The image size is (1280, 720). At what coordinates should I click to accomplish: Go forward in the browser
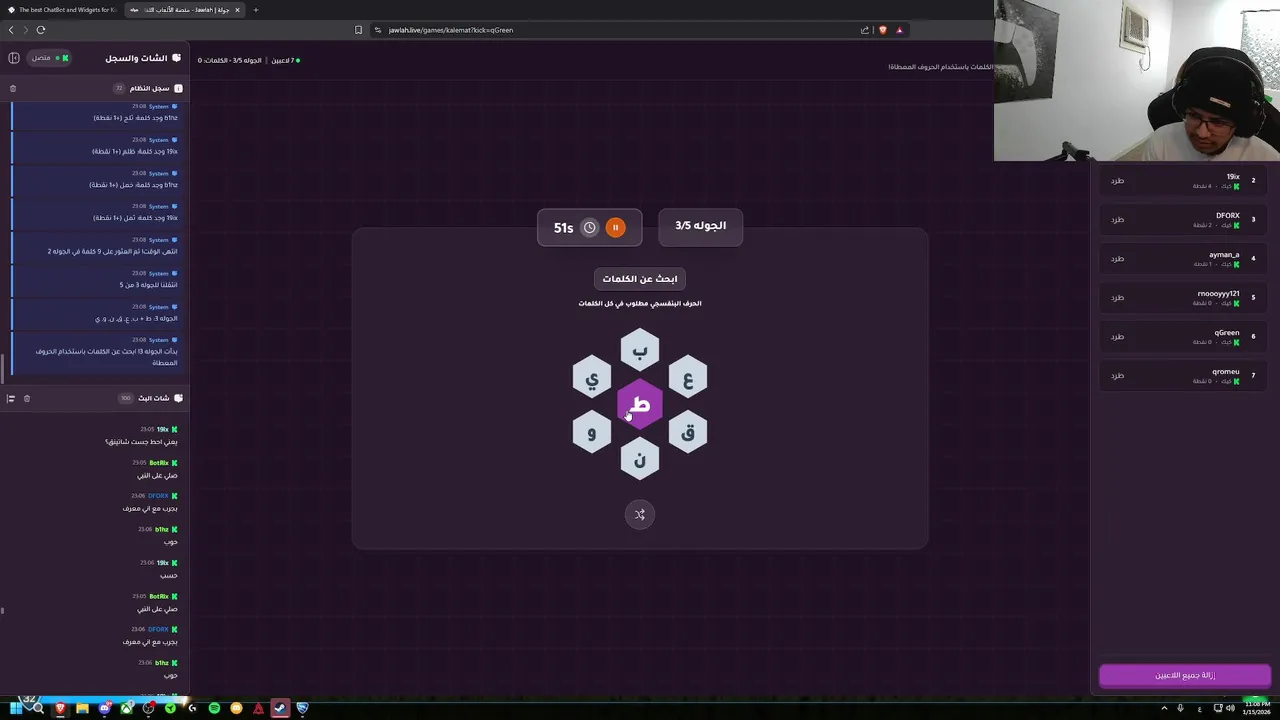(x=26, y=30)
